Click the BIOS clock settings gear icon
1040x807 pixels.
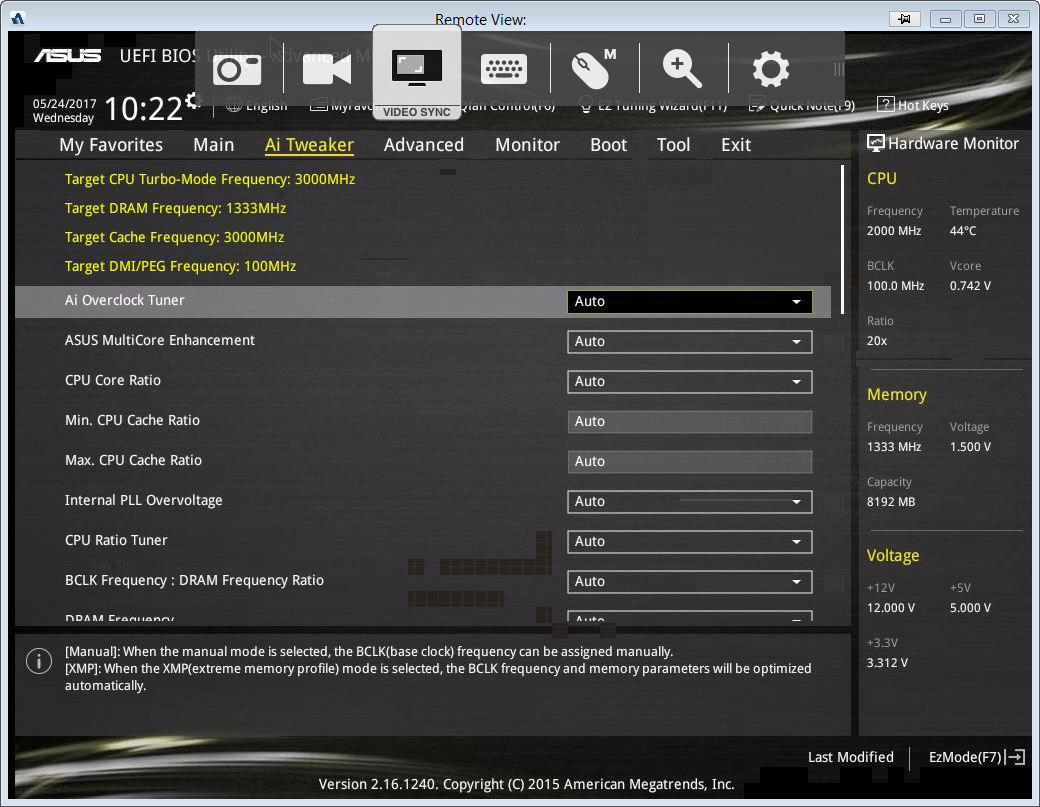pos(193,101)
